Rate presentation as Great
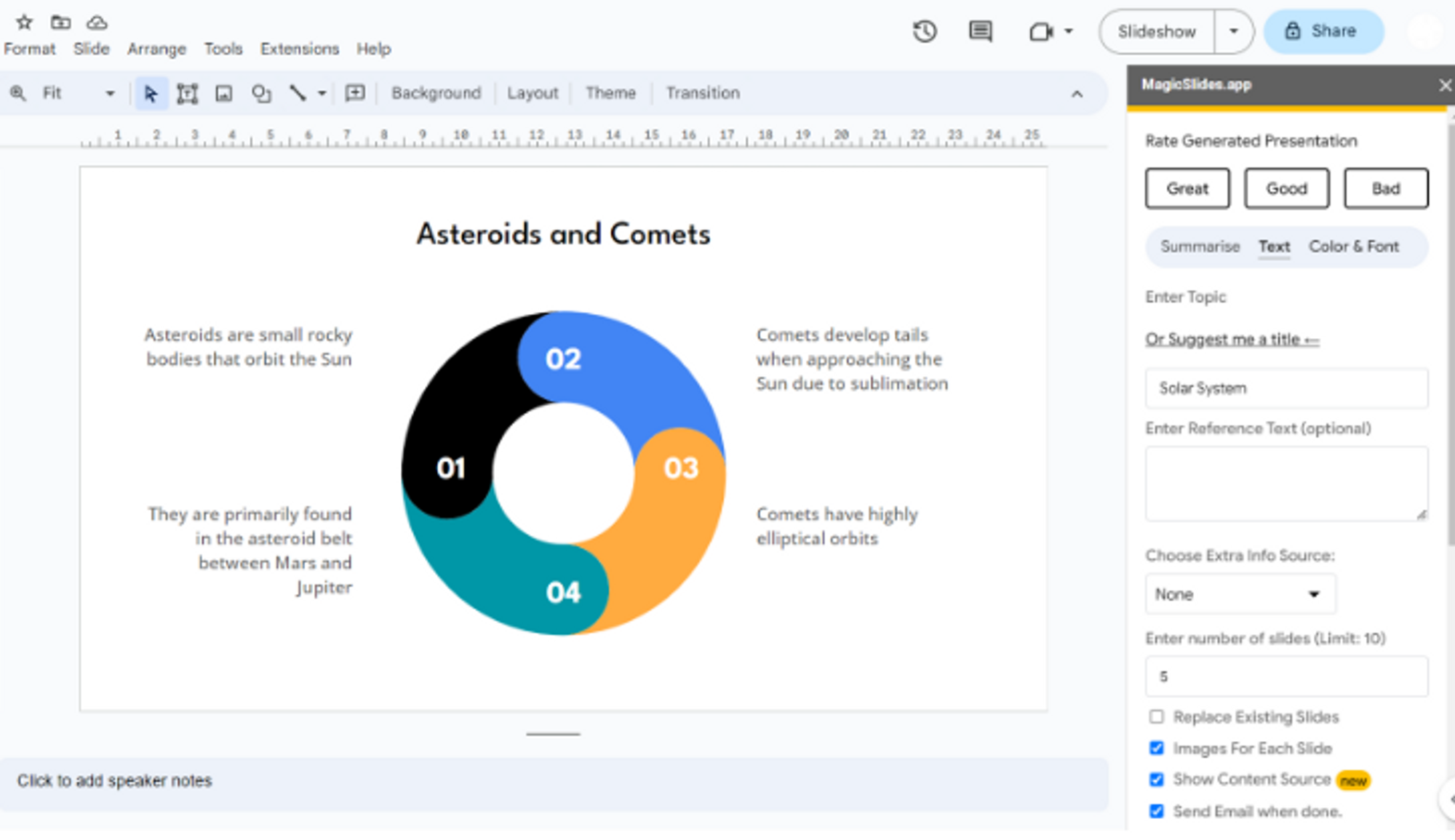 pos(1187,188)
